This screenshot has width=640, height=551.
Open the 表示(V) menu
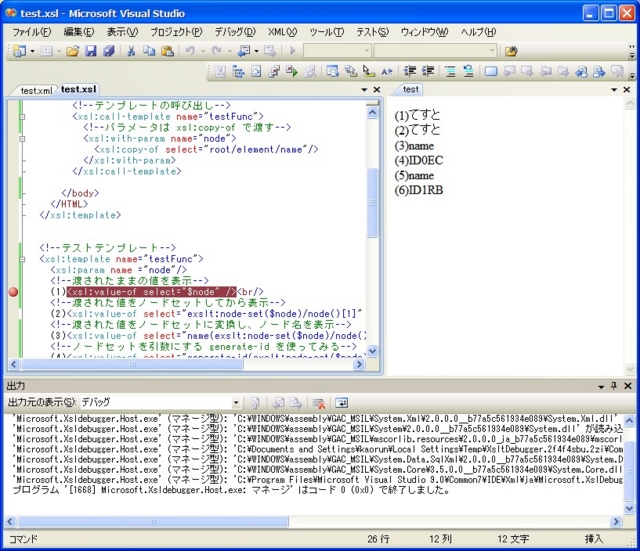(122, 32)
